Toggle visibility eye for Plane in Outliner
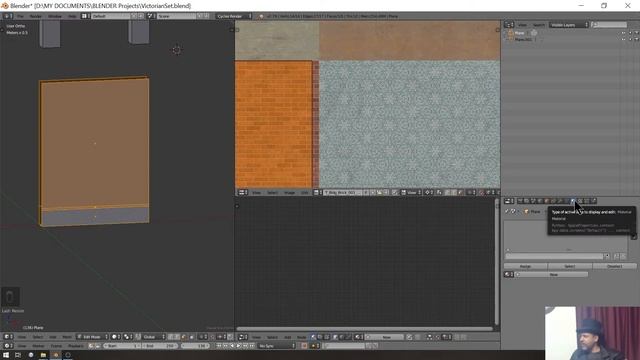The image size is (640, 360). point(623,33)
